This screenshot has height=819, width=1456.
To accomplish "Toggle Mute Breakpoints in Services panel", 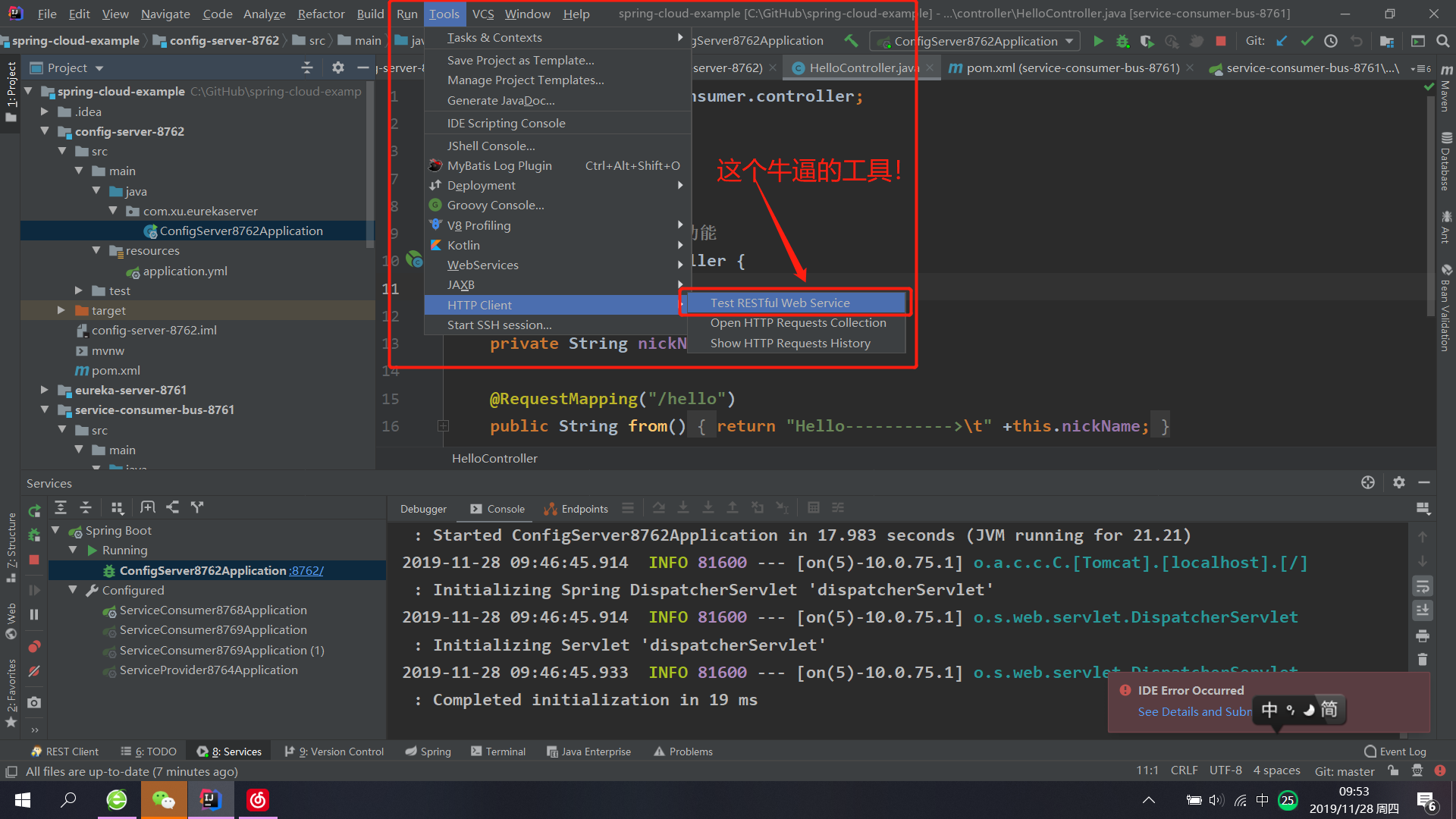I will pyautogui.click(x=34, y=671).
